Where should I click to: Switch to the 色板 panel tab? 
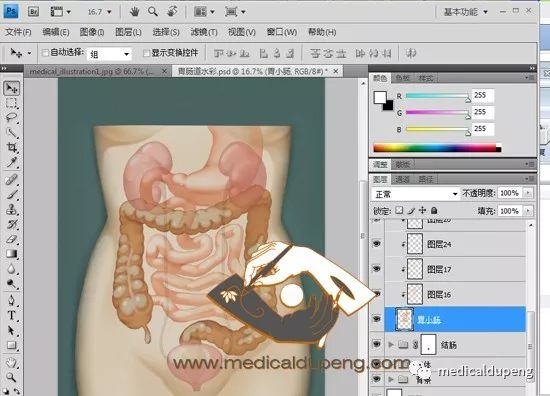click(402, 78)
